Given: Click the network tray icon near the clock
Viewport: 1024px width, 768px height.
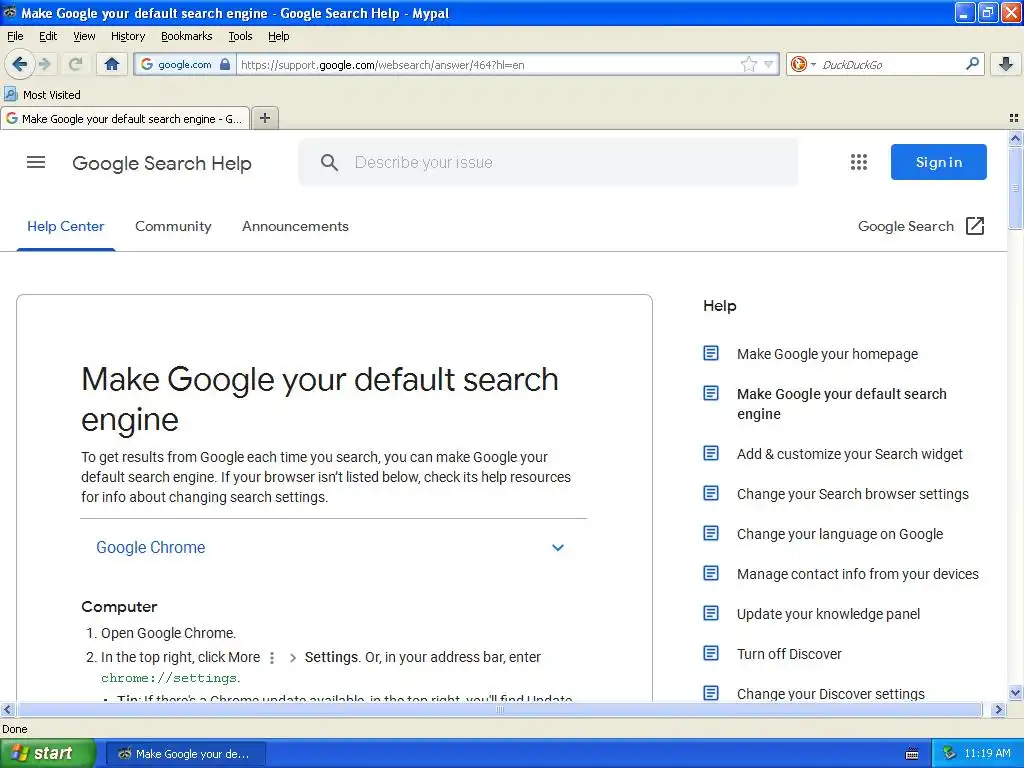Looking at the screenshot, I should pyautogui.click(x=950, y=753).
